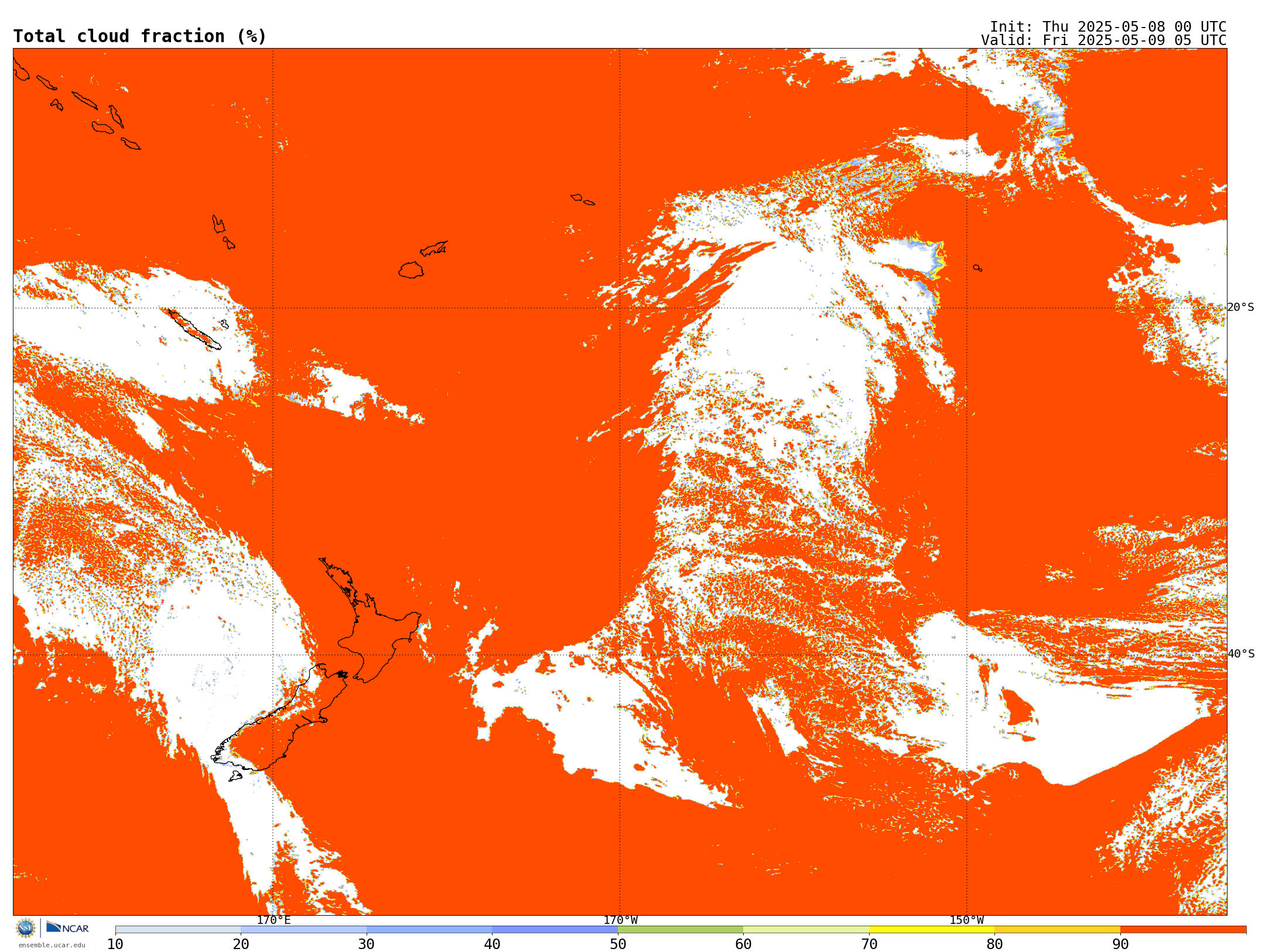Click colorbar tick label 80

[x=994, y=944]
